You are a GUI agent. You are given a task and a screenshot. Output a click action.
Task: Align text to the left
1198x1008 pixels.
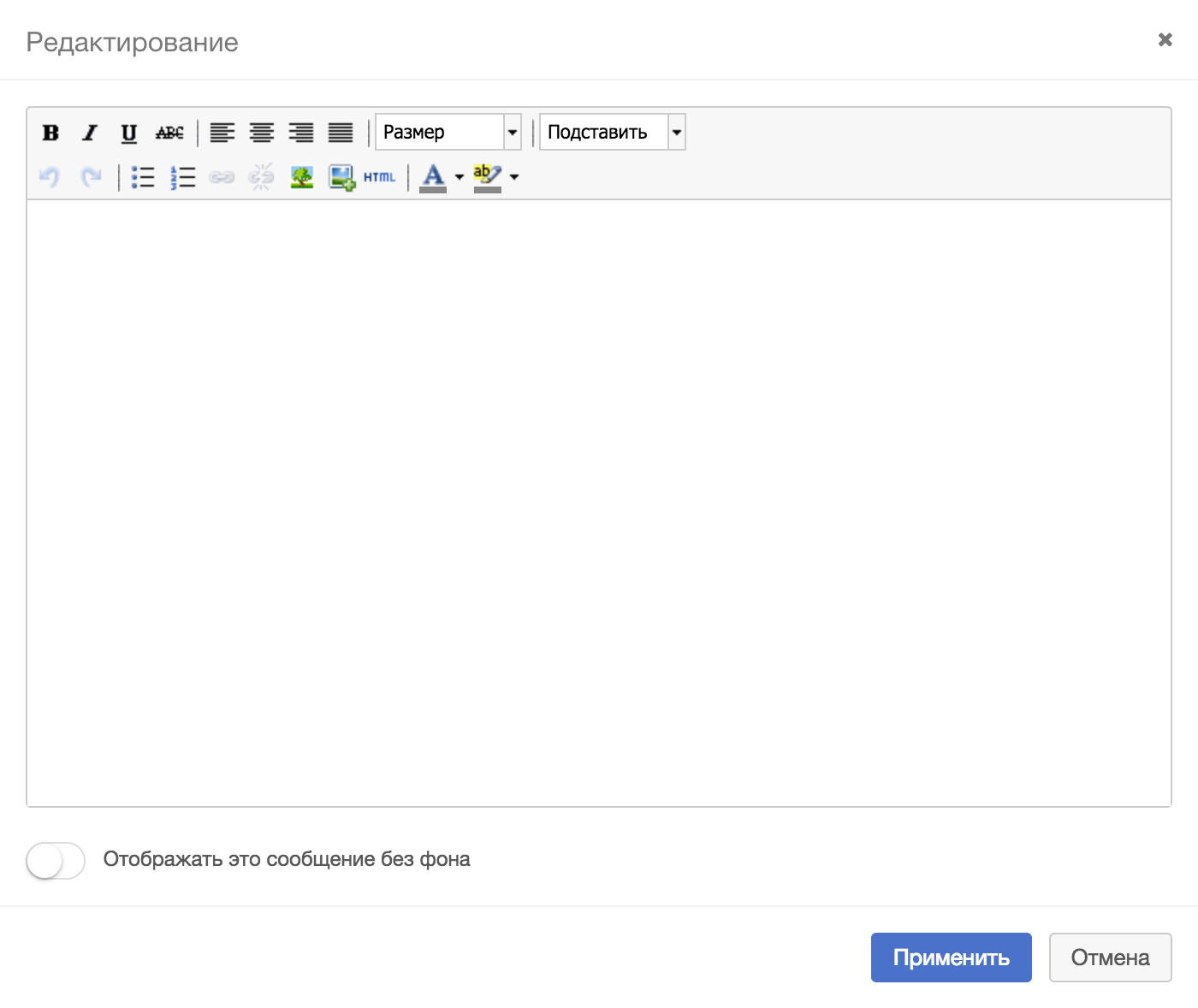[222, 133]
